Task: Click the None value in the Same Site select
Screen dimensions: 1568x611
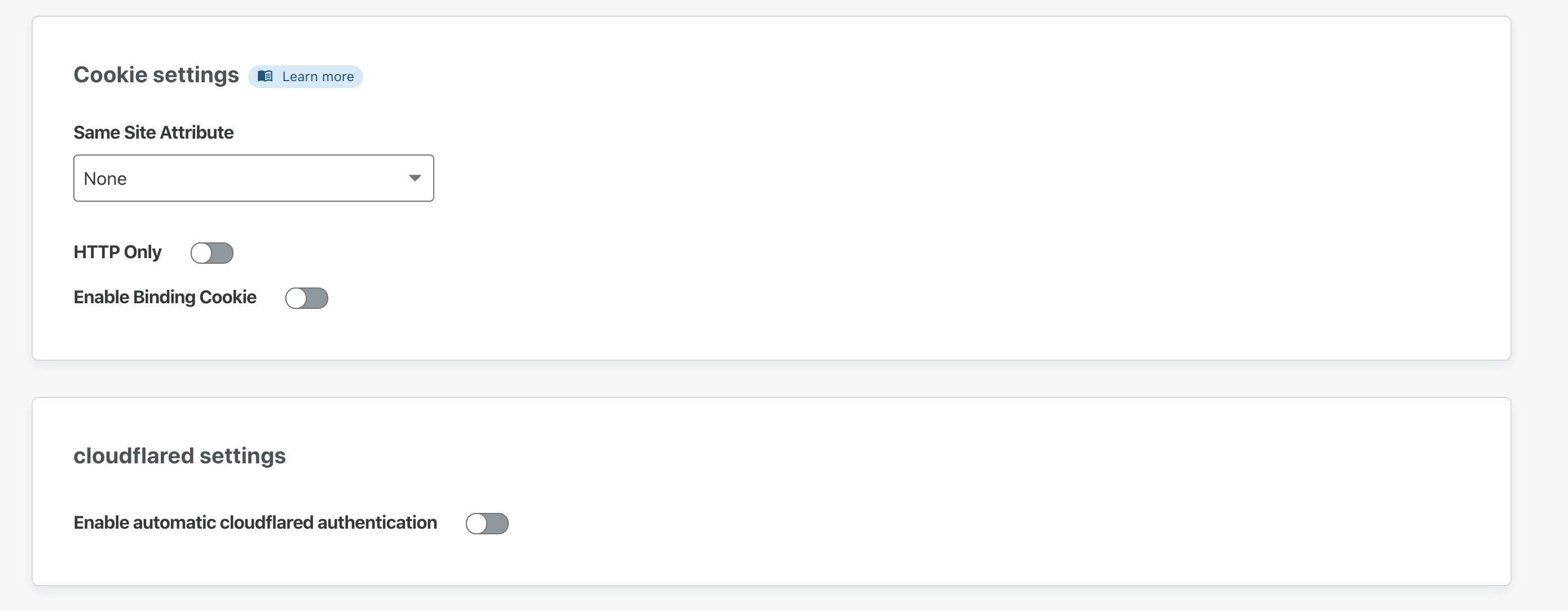Action: click(105, 179)
